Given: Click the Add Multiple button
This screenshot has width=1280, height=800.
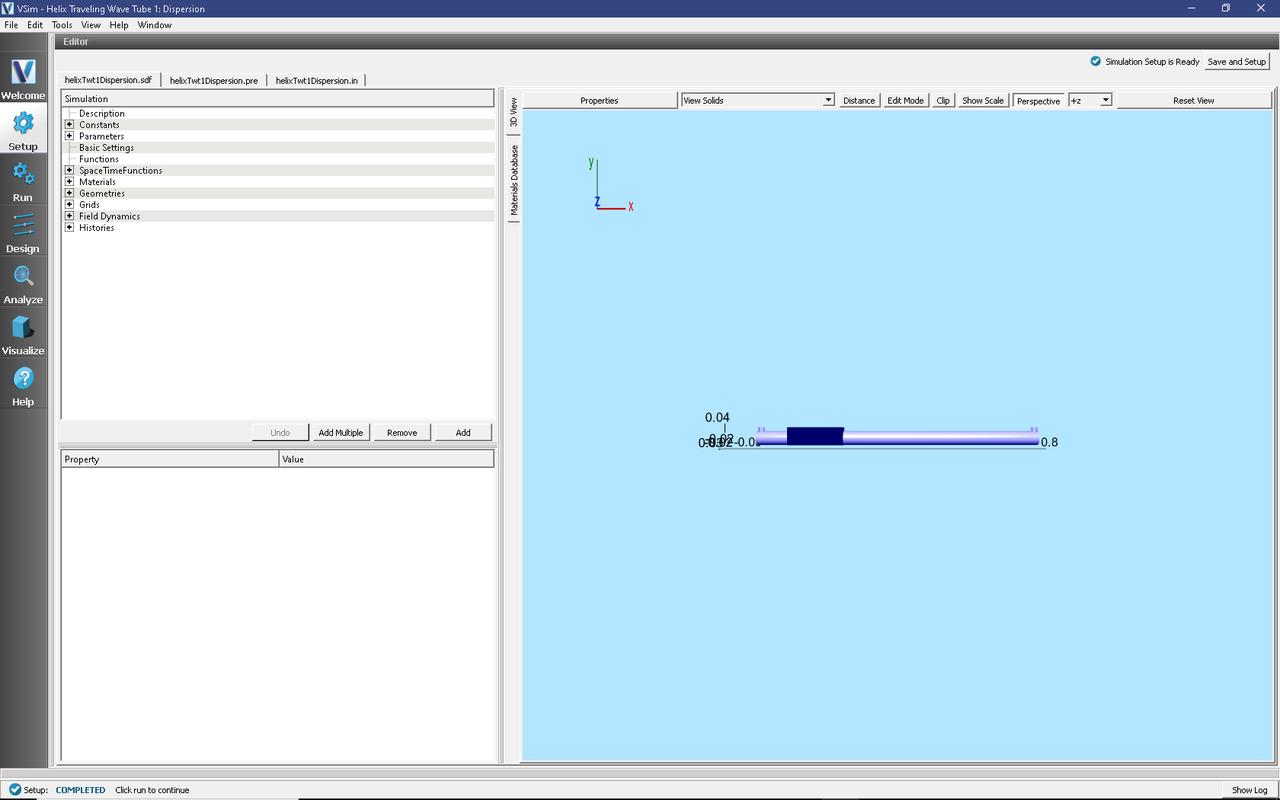Looking at the screenshot, I should (341, 432).
